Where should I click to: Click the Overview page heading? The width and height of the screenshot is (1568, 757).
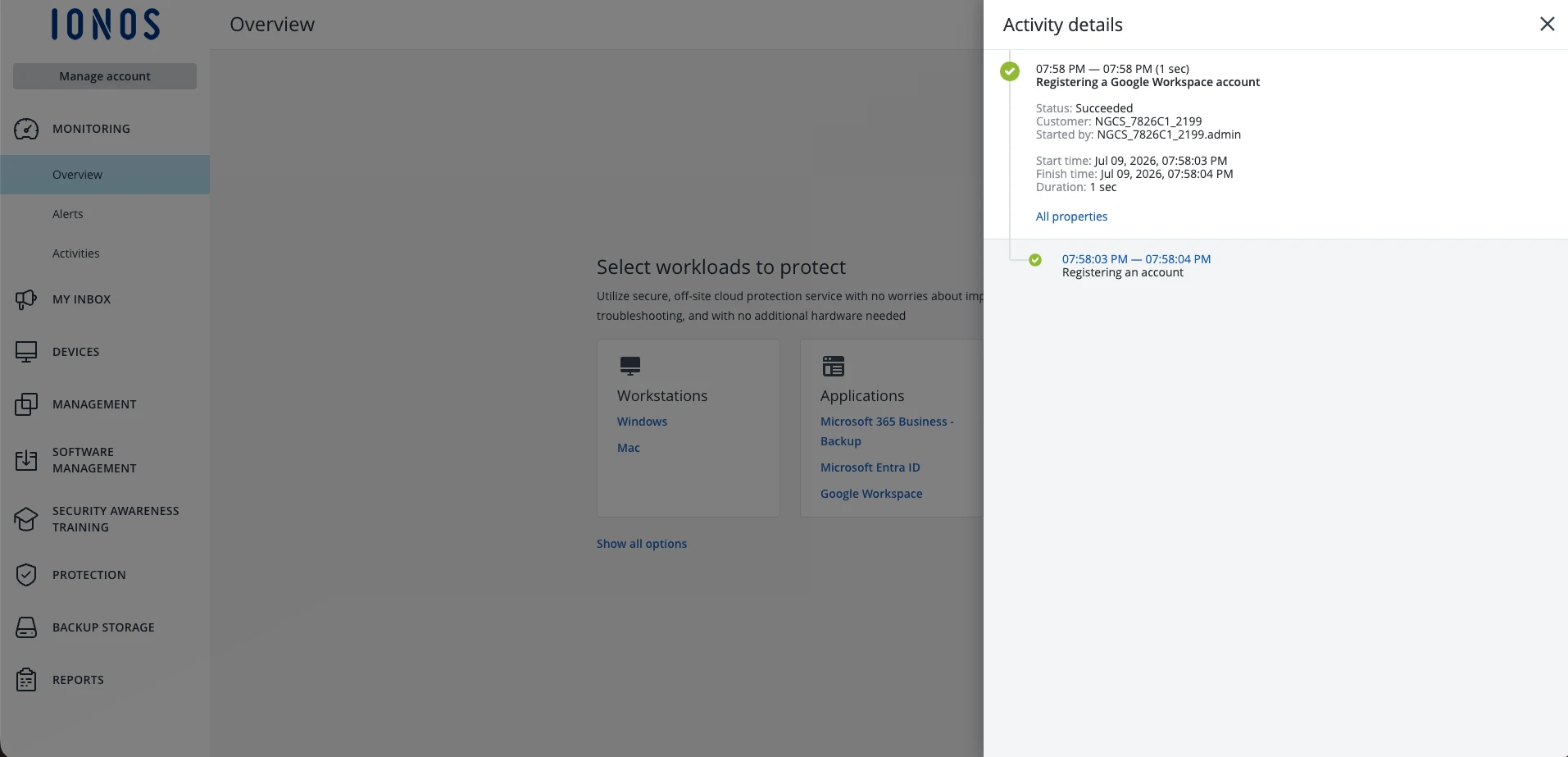tap(272, 25)
